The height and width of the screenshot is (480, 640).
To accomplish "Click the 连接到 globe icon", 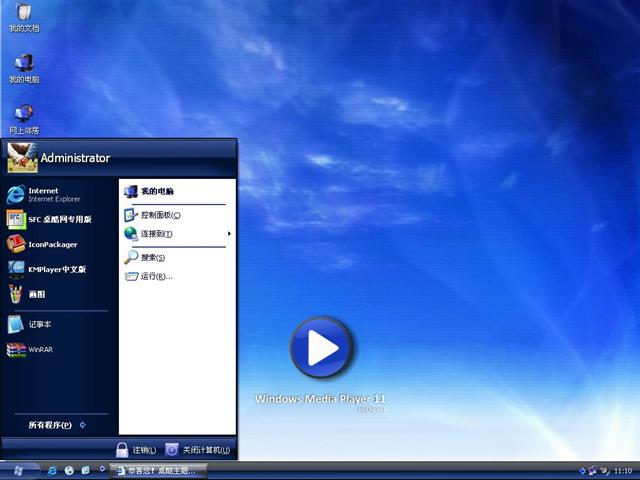I will [131, 234].
